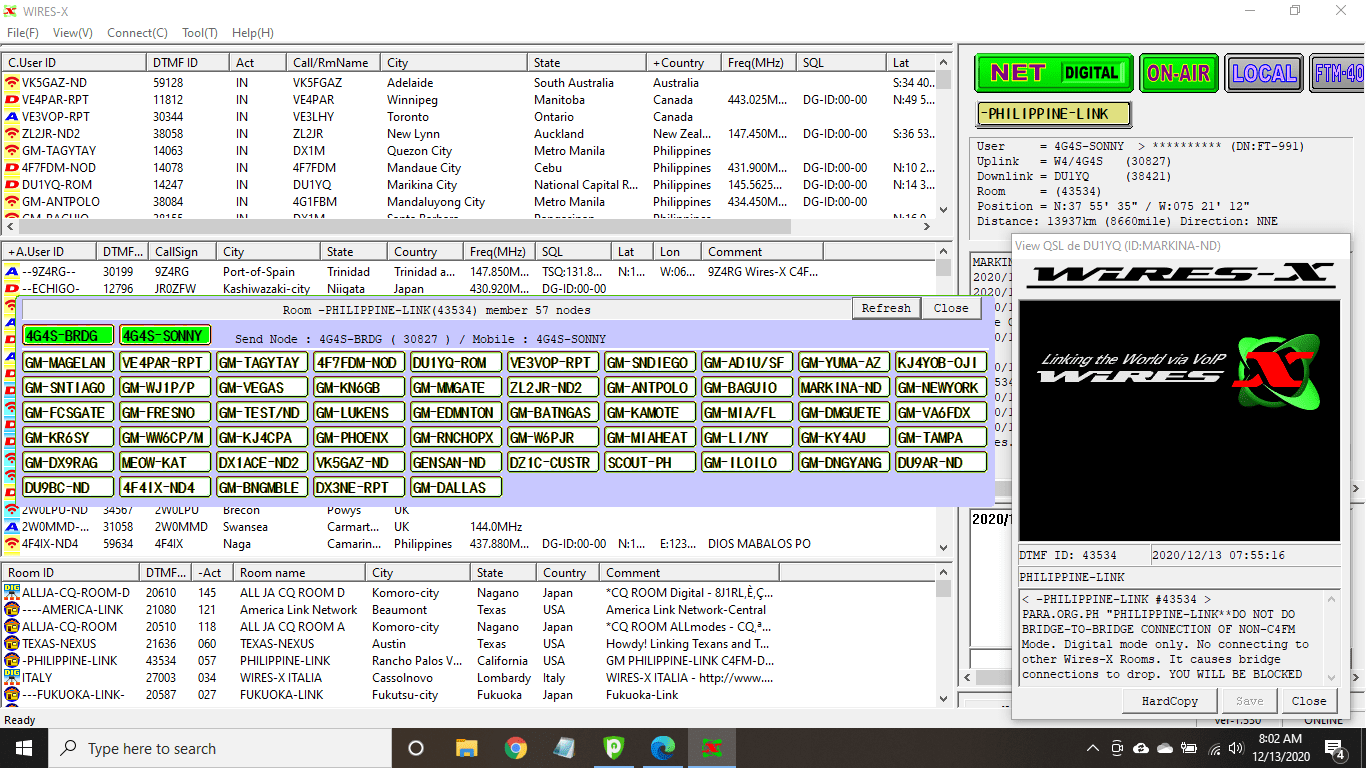1366x768 pixels.
Task: Click the A icon beside --9Z4RG-- node
Action: tap(12, 272)
